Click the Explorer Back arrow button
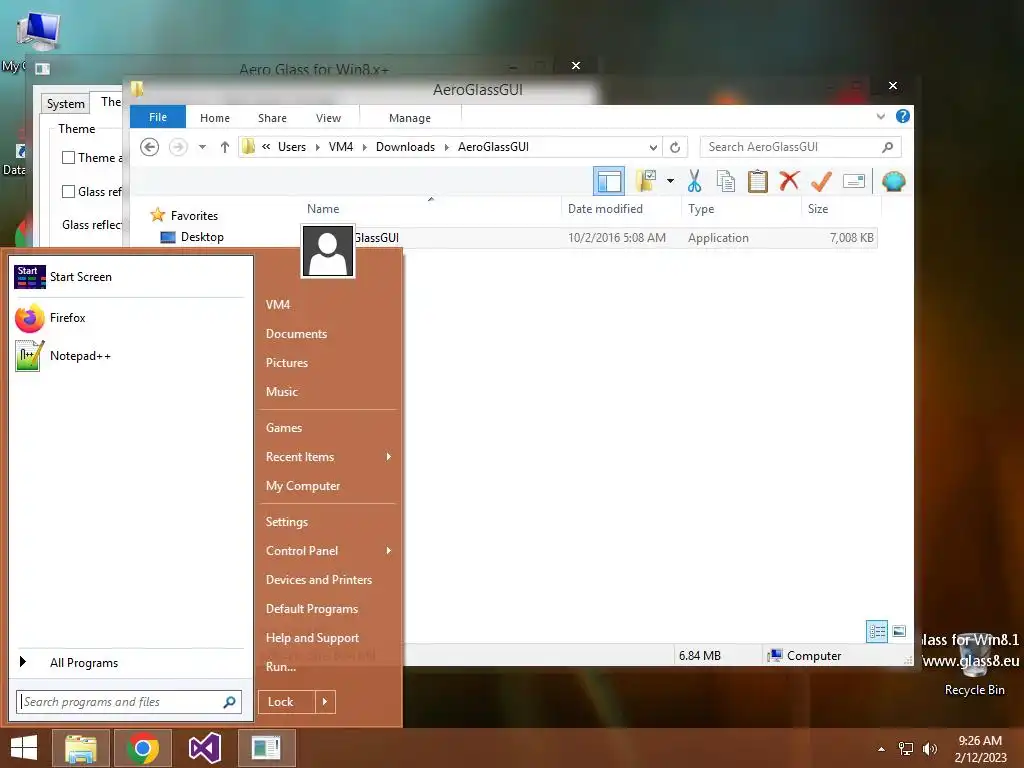 click(150, 147)
